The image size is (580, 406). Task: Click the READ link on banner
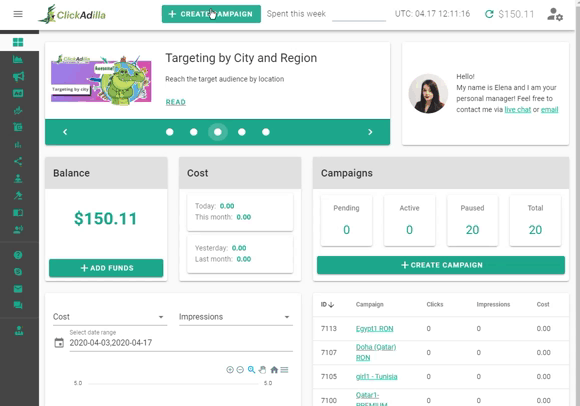tap(176, 102)
